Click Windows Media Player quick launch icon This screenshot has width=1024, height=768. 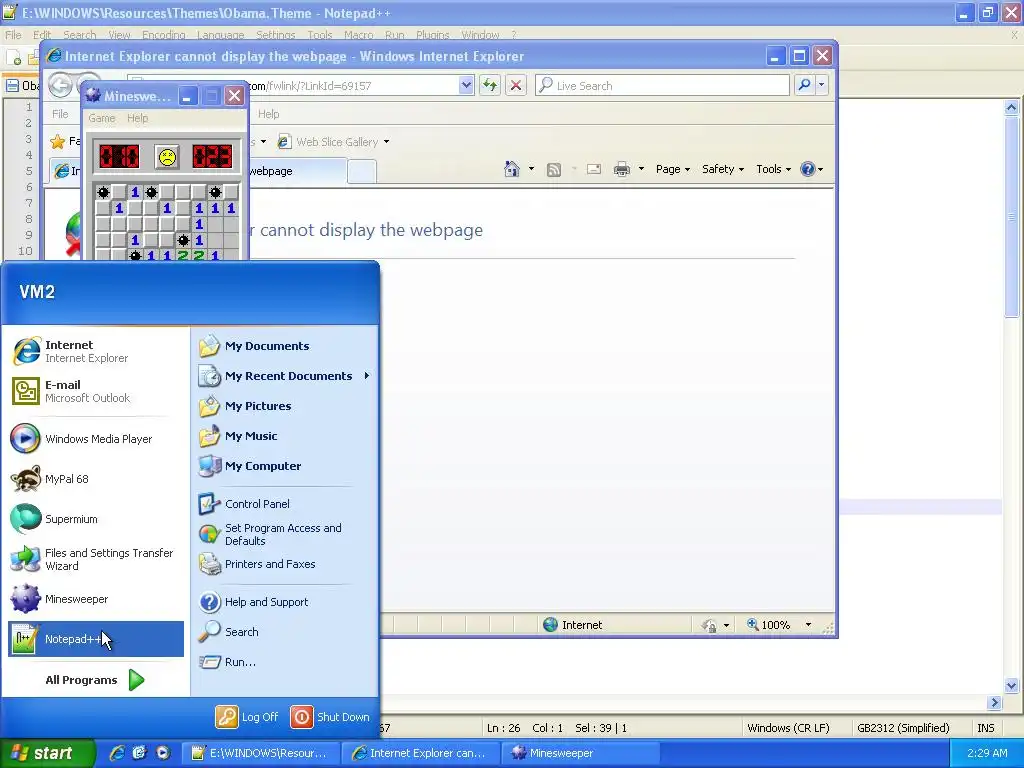point(163,753)
